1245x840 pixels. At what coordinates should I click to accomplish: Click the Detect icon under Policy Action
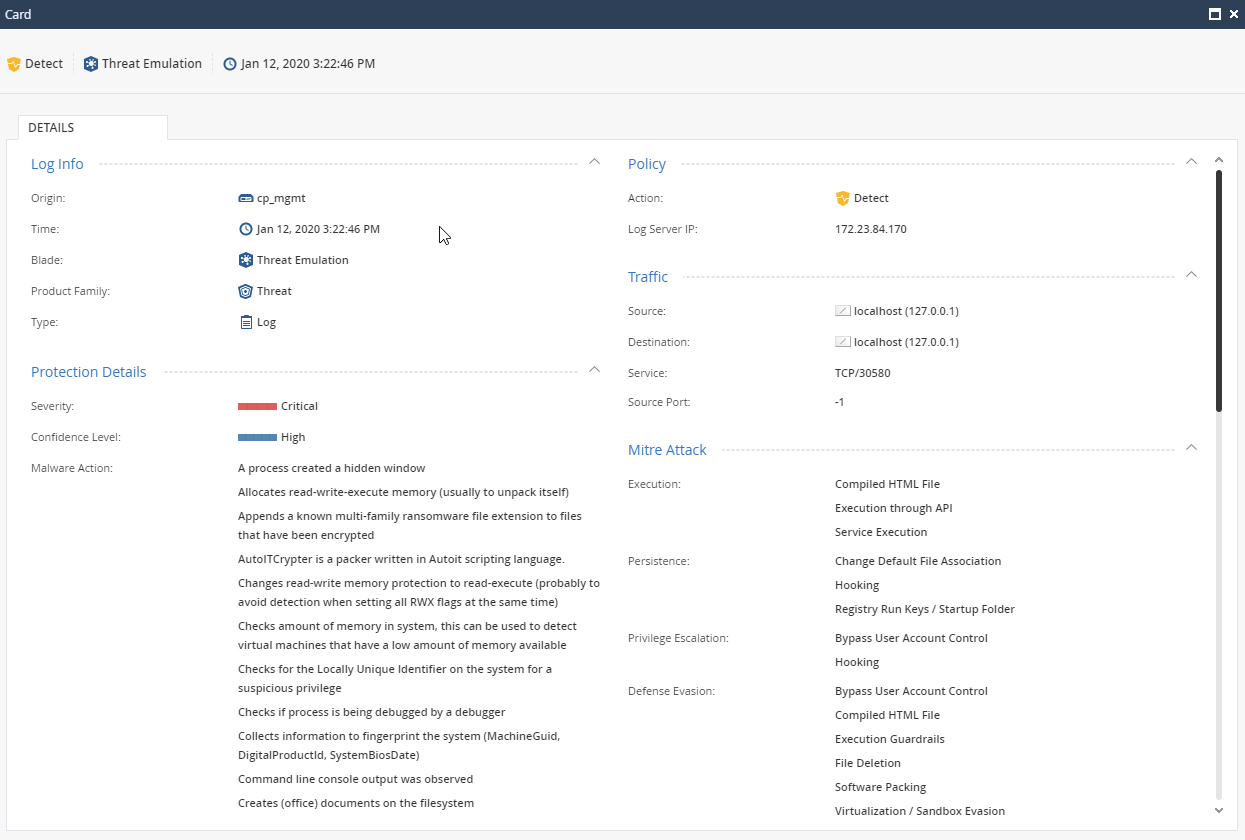tap(843, 197)
